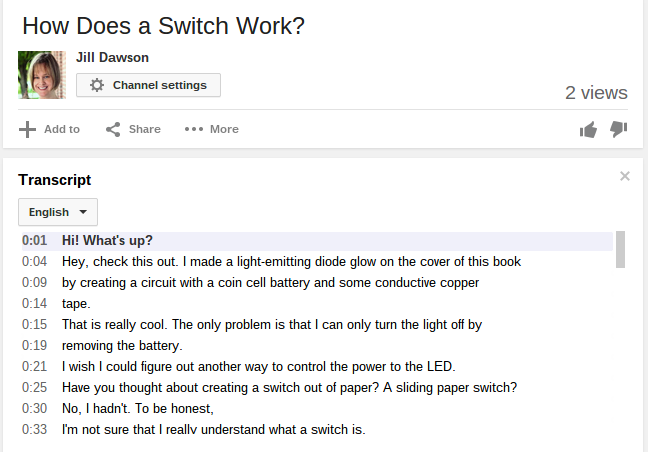
Task: Click the gear icon in Channel settings
Action: tap(97, 85)
